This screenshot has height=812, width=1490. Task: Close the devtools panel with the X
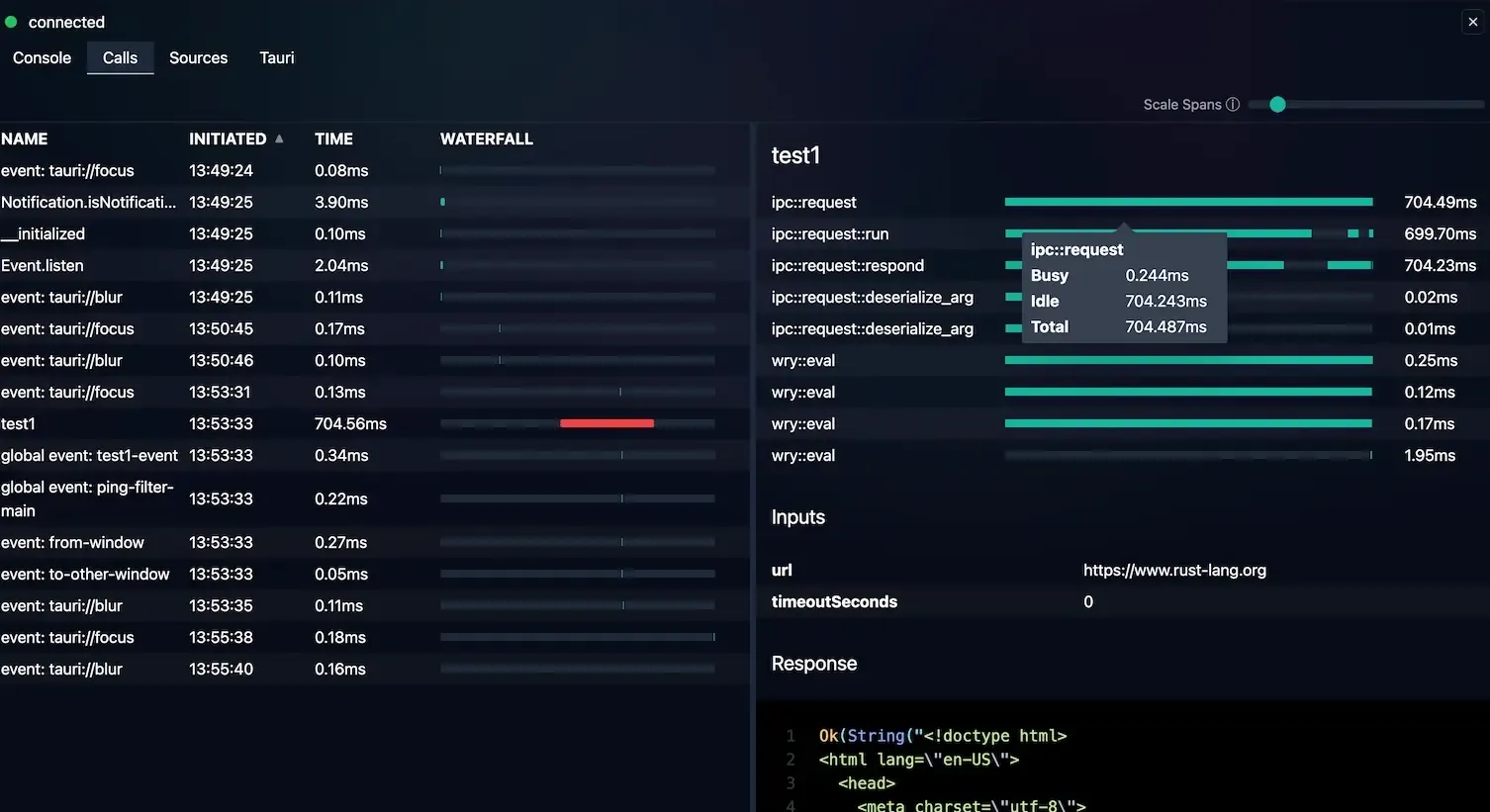[1472, 22]
